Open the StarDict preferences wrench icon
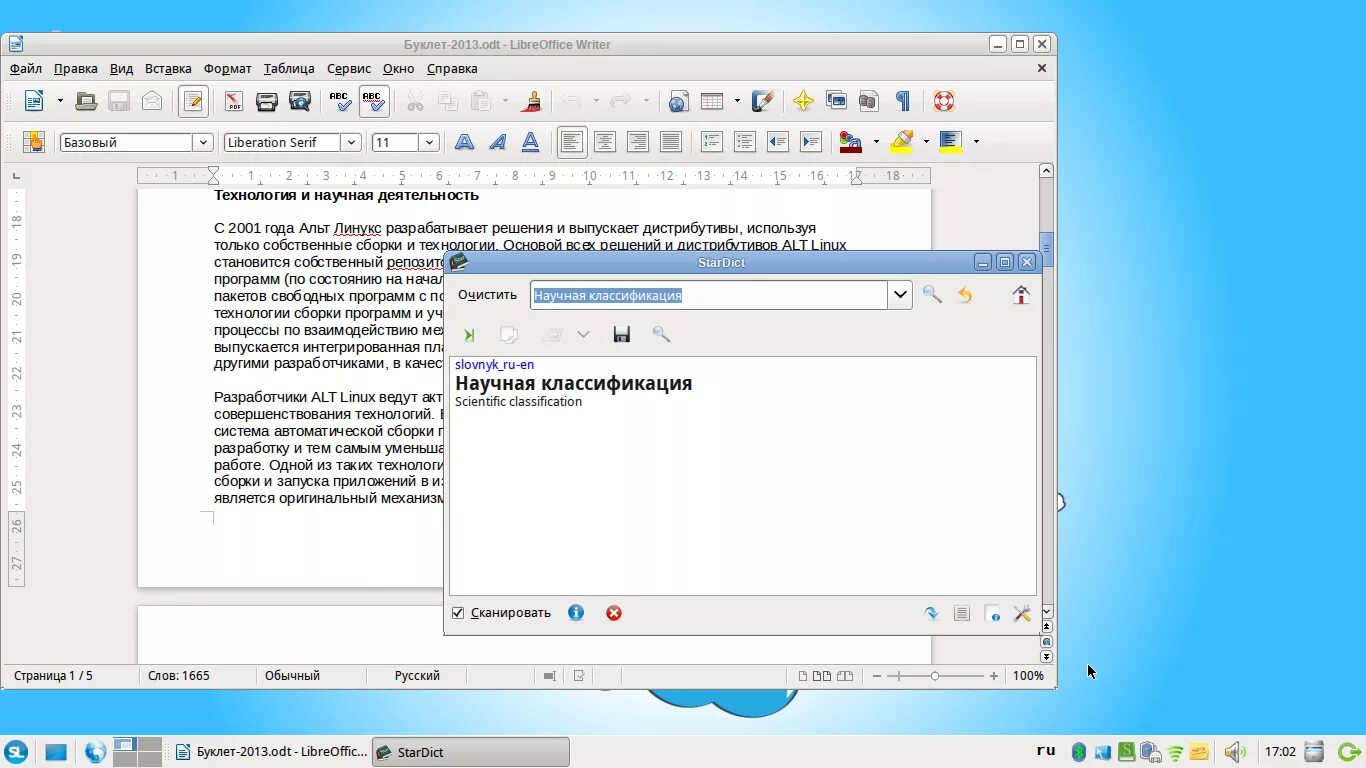The width and height of the screenshot is (1366, 768). point(1022,613)
